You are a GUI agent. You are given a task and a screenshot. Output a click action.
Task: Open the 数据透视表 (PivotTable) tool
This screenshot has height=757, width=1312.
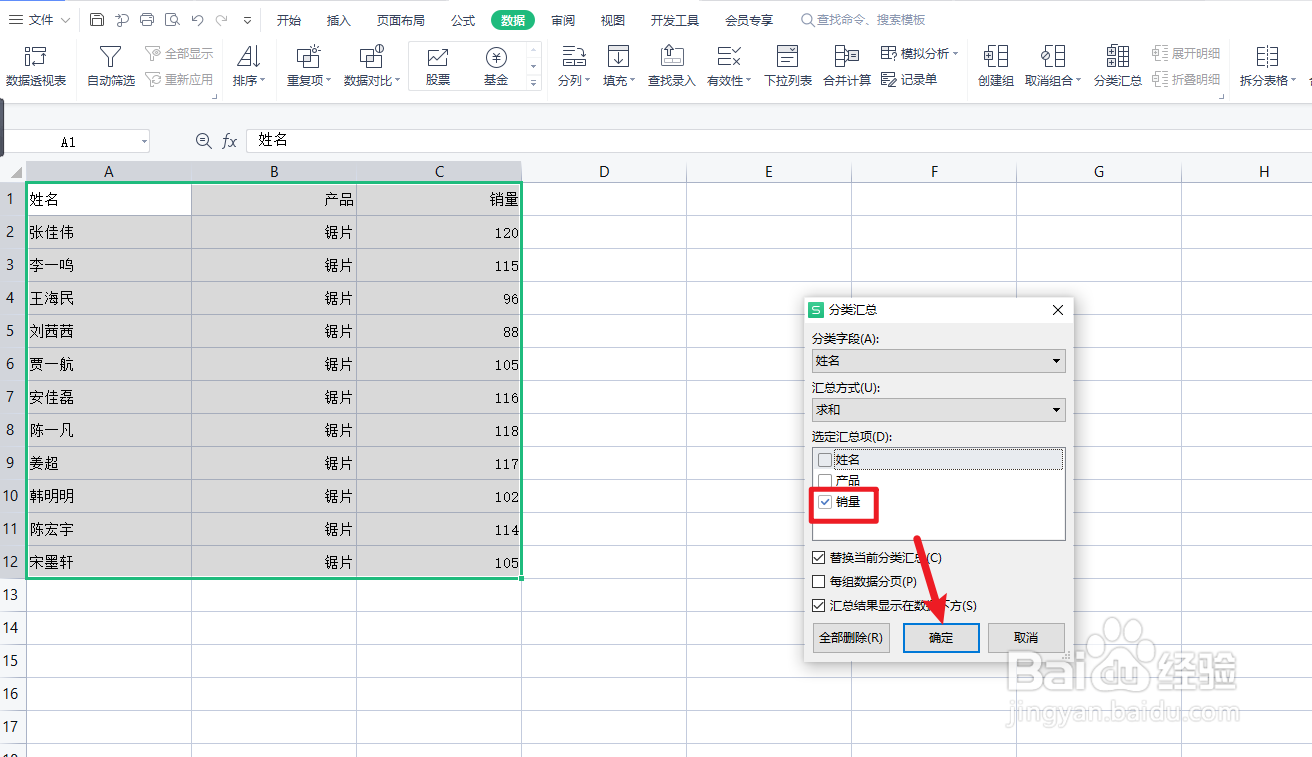coord(37,65)
